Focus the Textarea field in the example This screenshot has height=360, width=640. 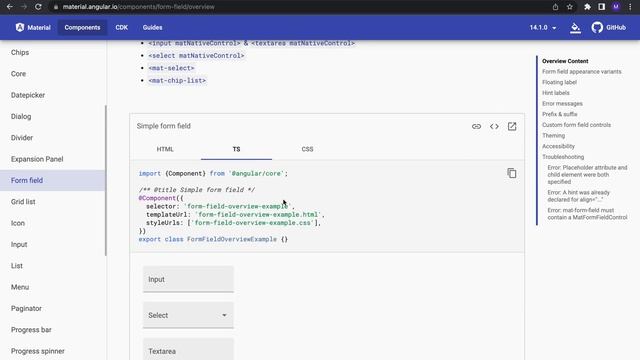coord(188,349)
